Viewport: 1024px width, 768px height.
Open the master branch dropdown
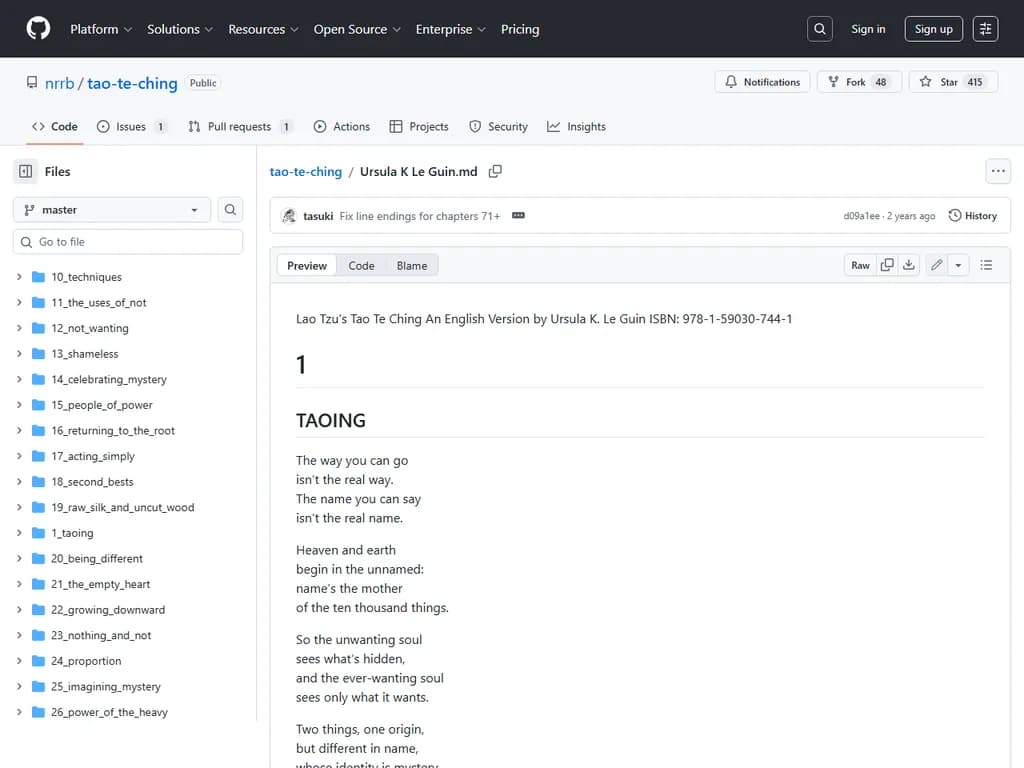pyautogui.click(x=111, y=210)
